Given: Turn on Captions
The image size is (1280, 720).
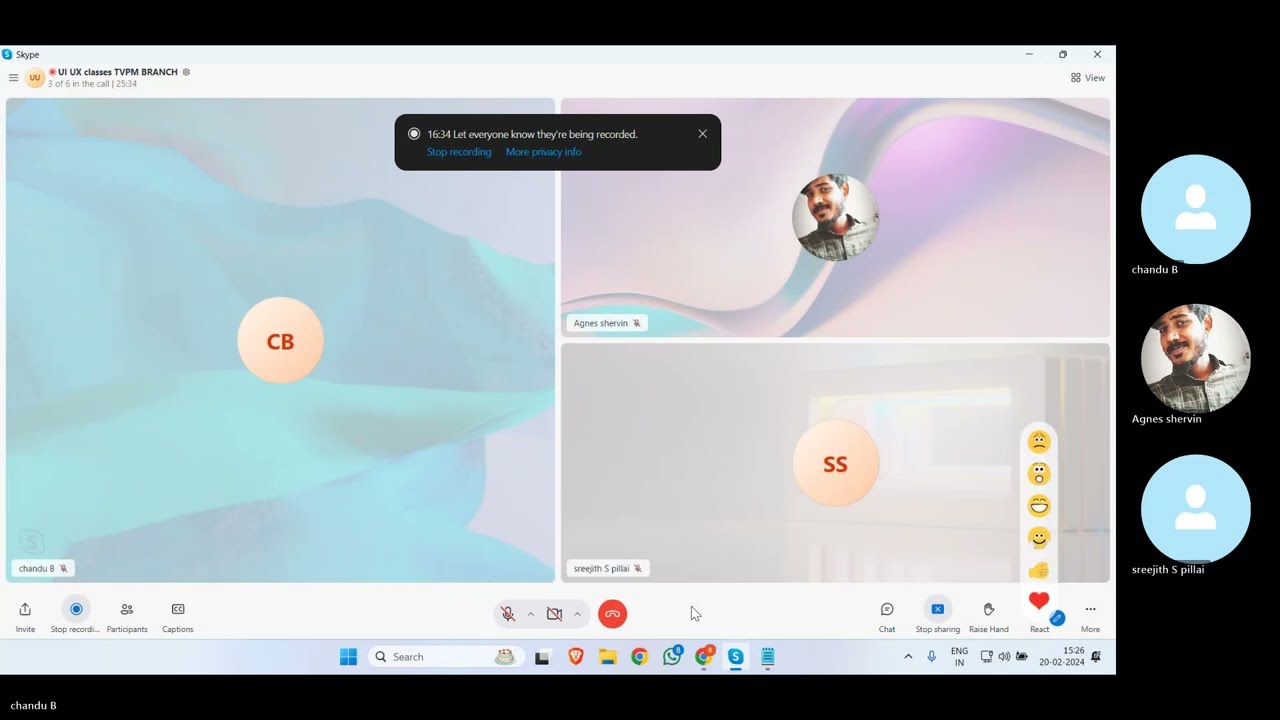Looking at the screenshot, I should pos(178,616).
